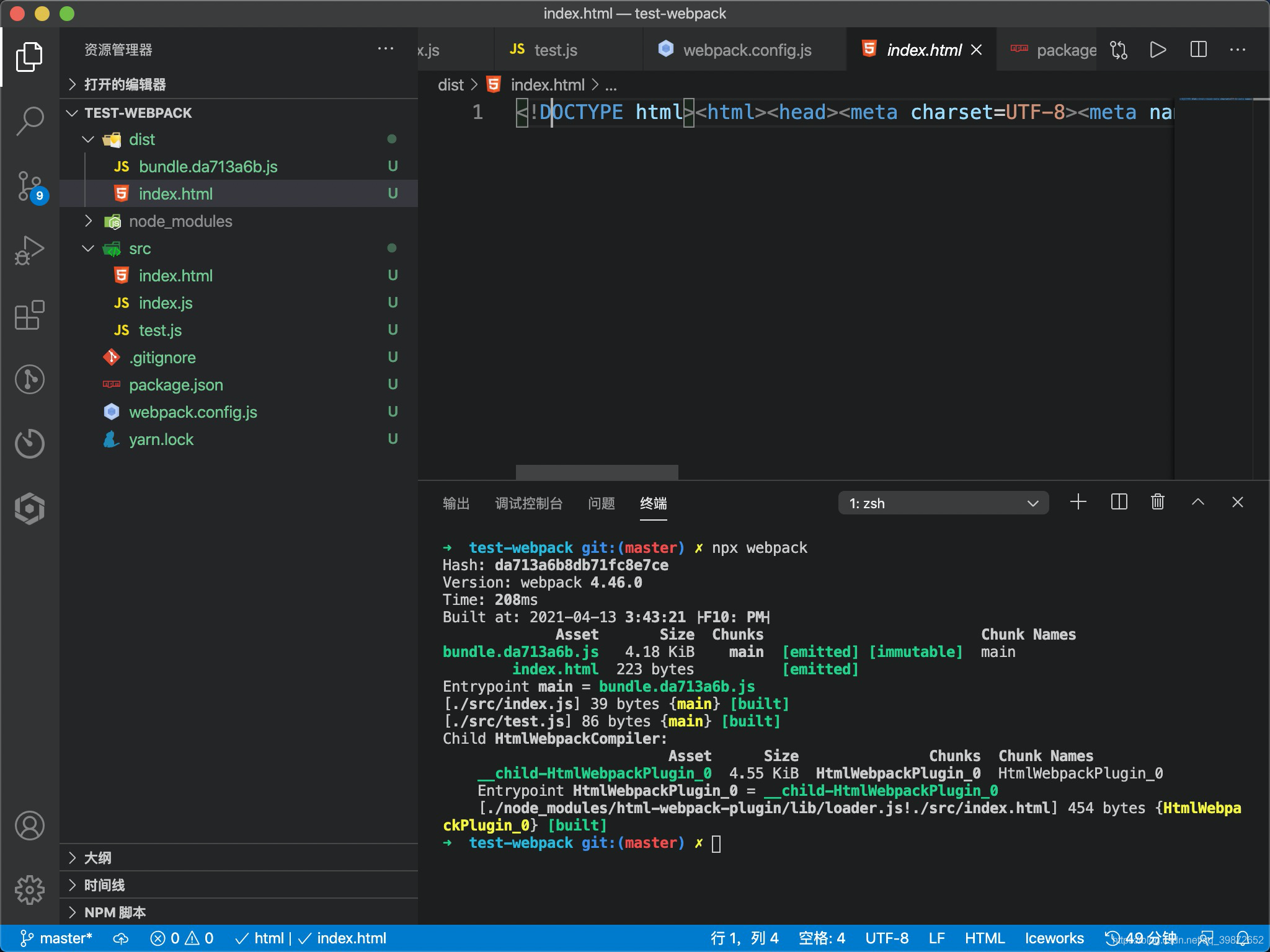Expand the 时间线 timeline section
Image resolution: width=1270 pixels, height=952 pixels.
[239, 885]
